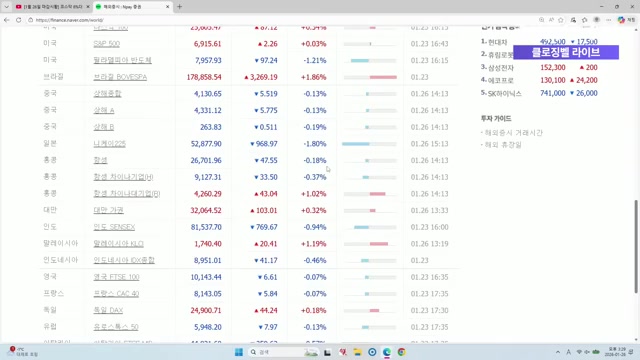This screenshot has height=360, width=640.
Task: Click the 클로징벨 라이브 banner
Action: (566, 52)
